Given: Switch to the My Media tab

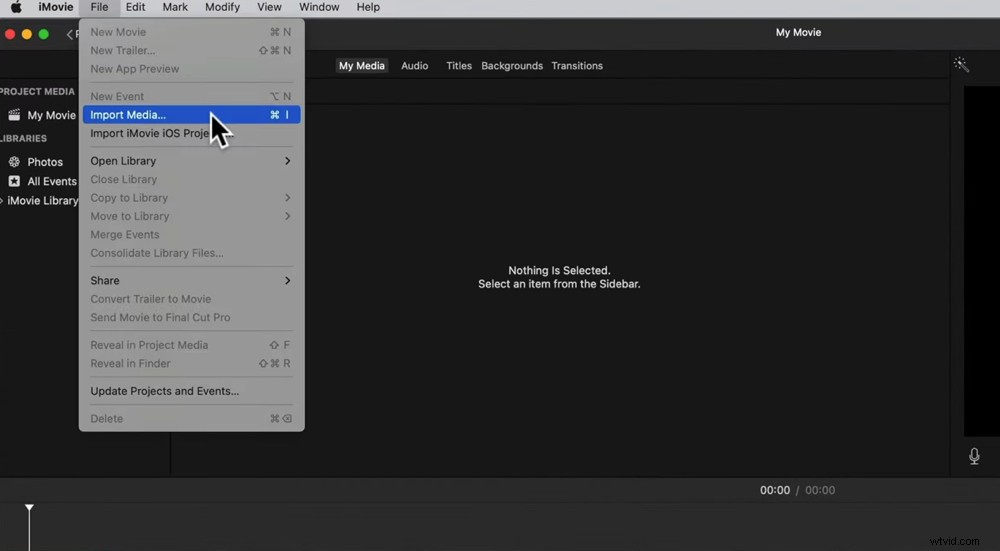Looking at the screenshot, I should coord(362,66).
